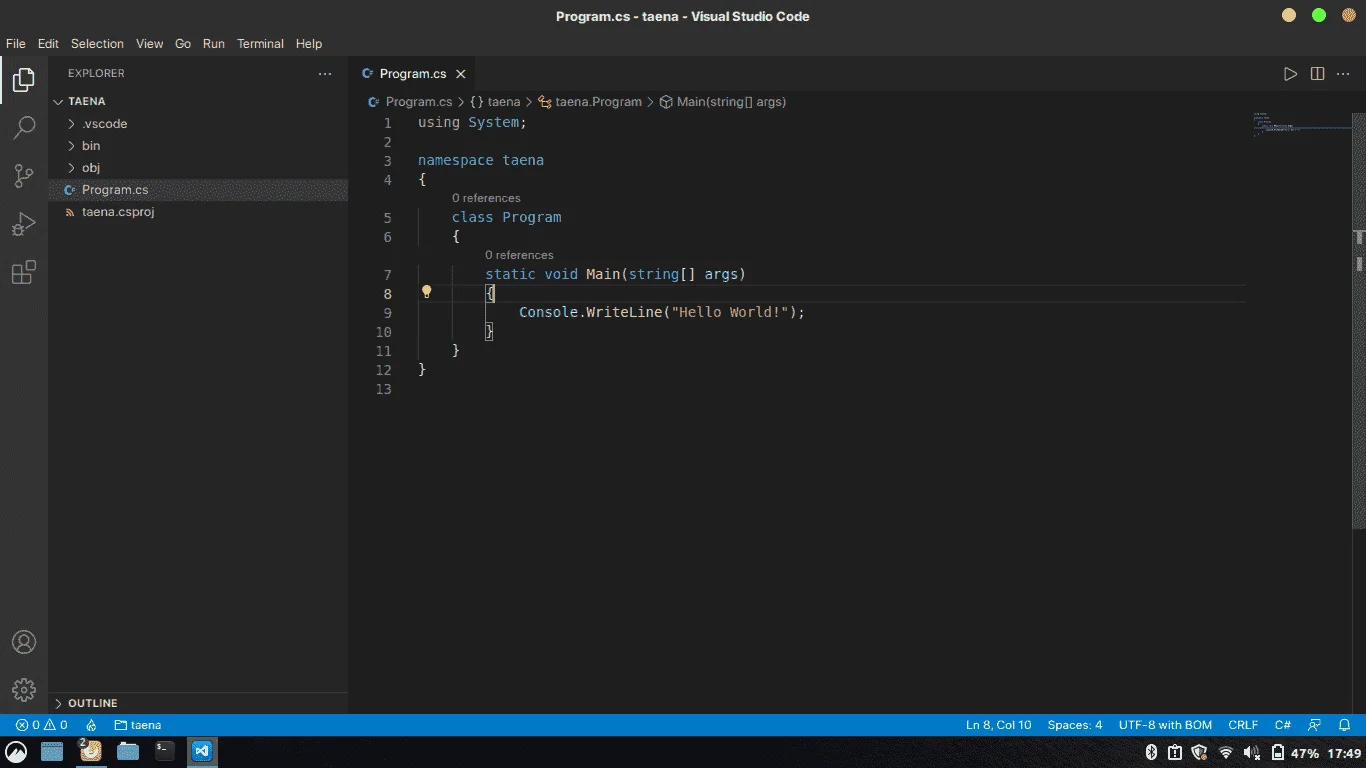
Task: Open the terminal app from the taskbar
Action: coord(165,752)
